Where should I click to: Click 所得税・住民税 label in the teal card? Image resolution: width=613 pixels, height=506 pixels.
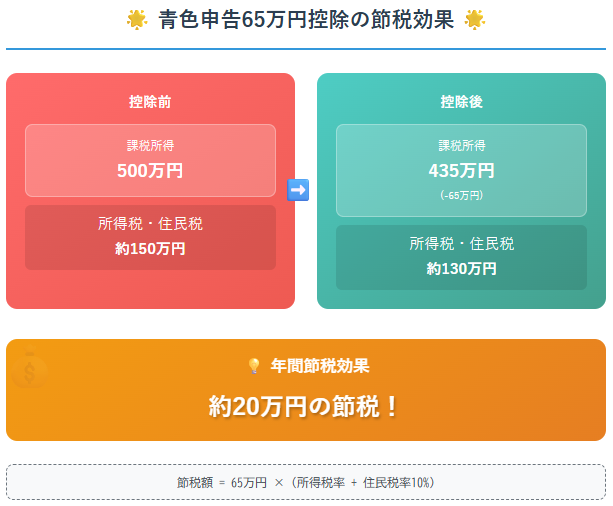pos(462,244)
